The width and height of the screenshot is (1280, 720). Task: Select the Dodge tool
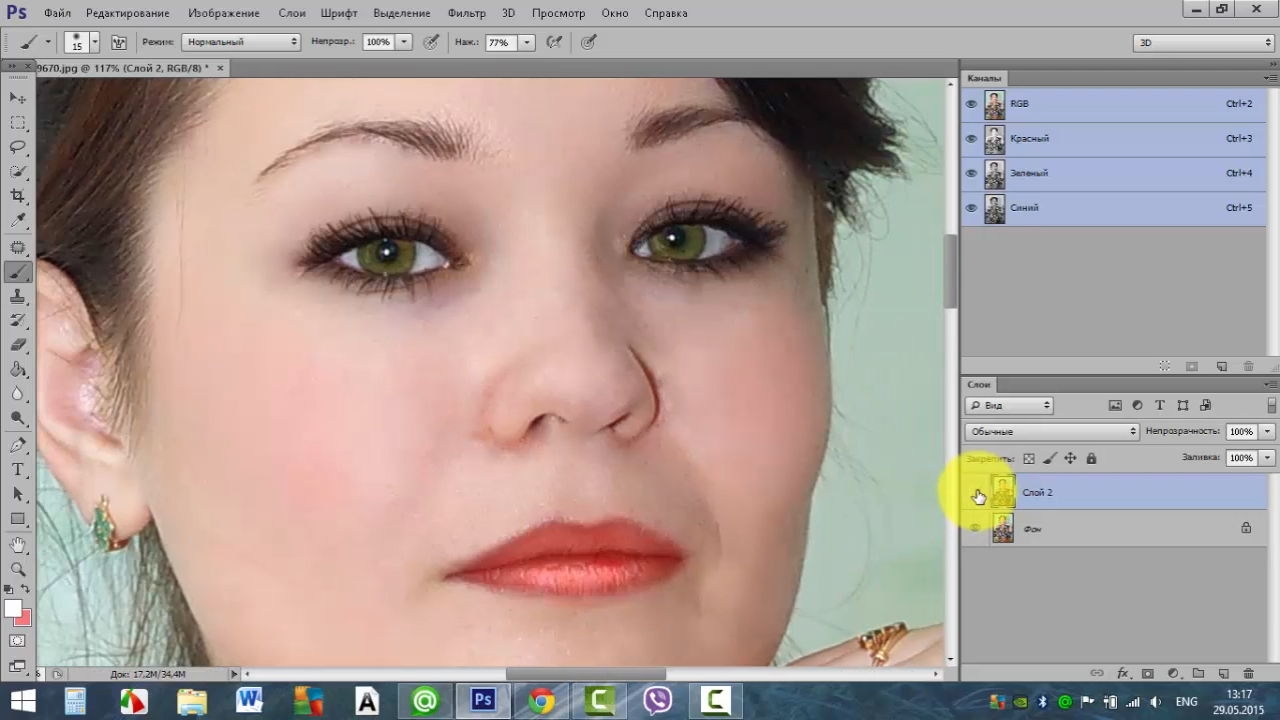click(x=18, y=419)
